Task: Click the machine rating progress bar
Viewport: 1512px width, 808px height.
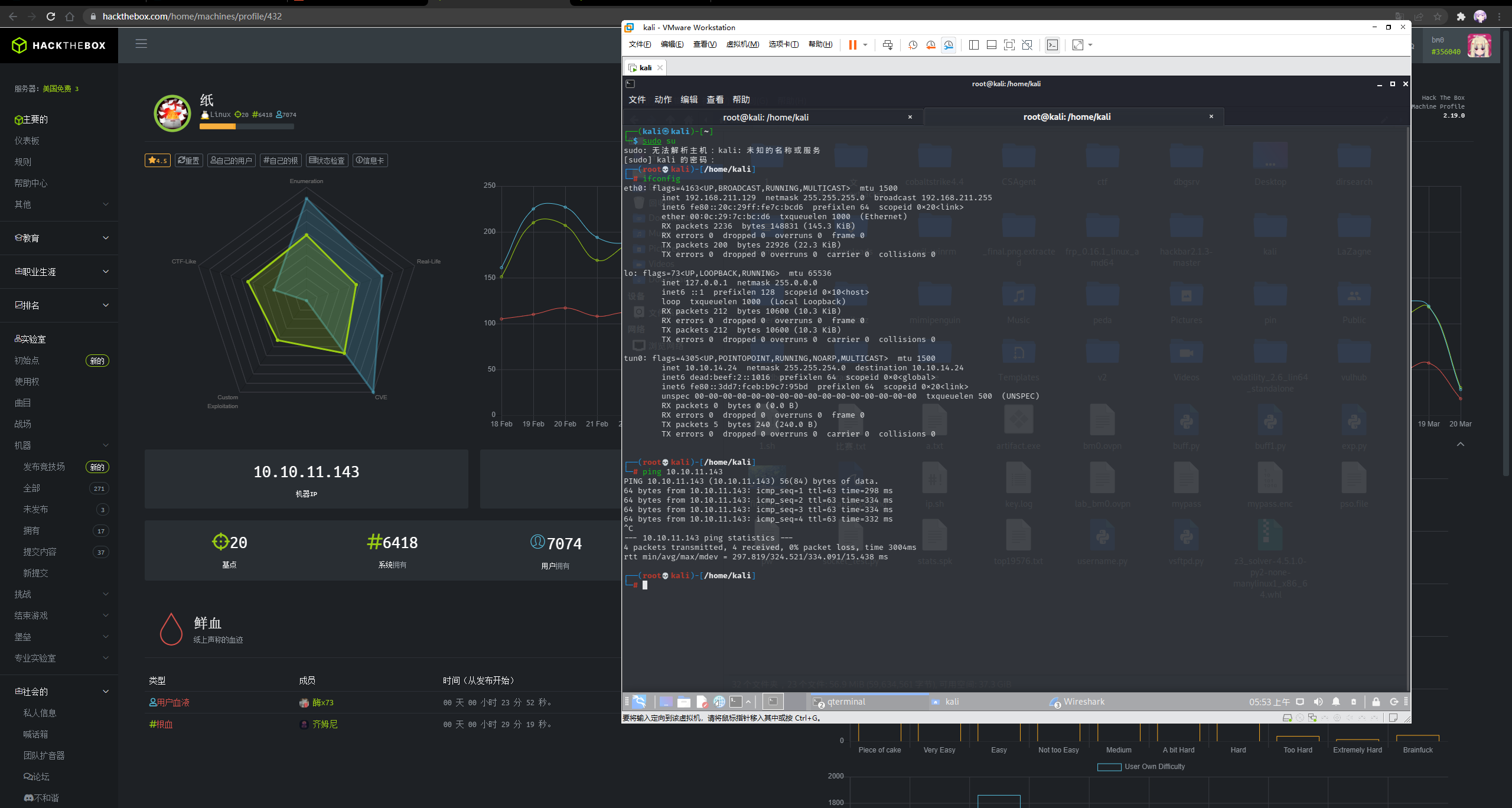Action: click(x=246, y=126)
